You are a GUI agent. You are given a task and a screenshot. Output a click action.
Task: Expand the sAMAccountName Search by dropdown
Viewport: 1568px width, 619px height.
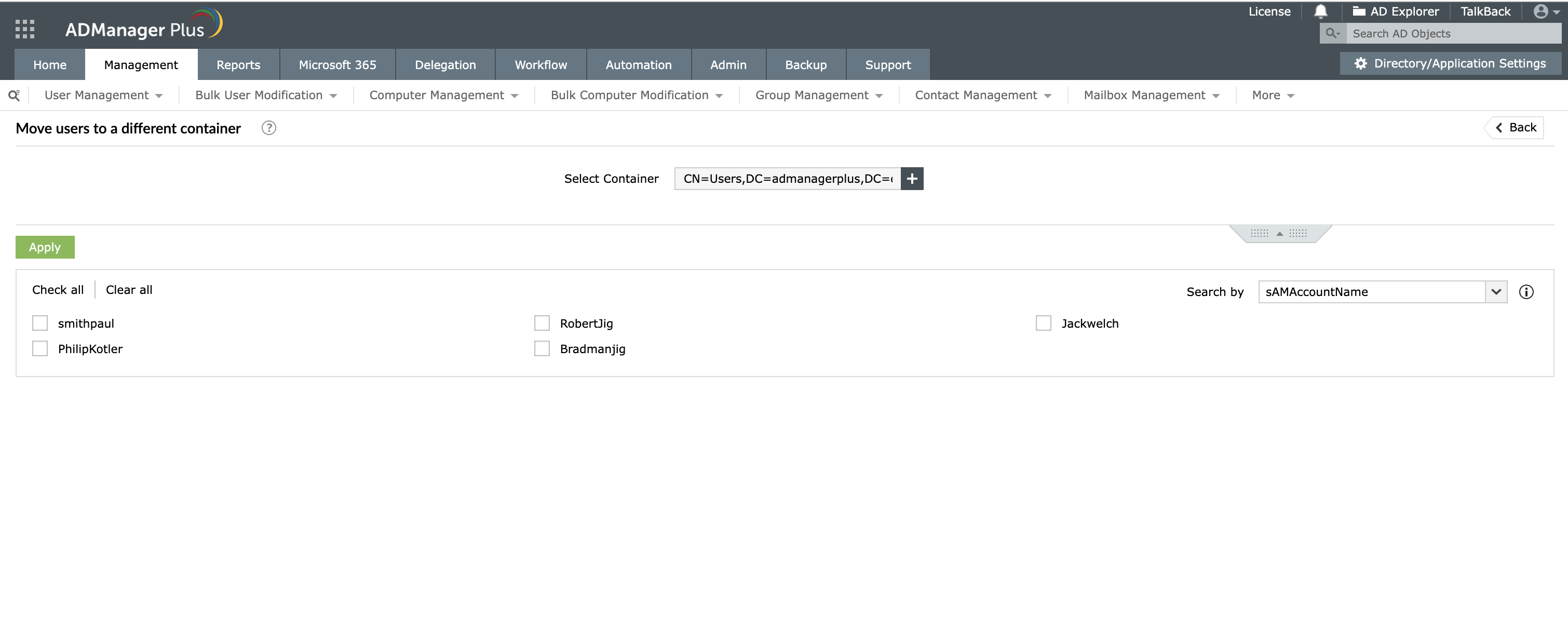coord(1495,292)
